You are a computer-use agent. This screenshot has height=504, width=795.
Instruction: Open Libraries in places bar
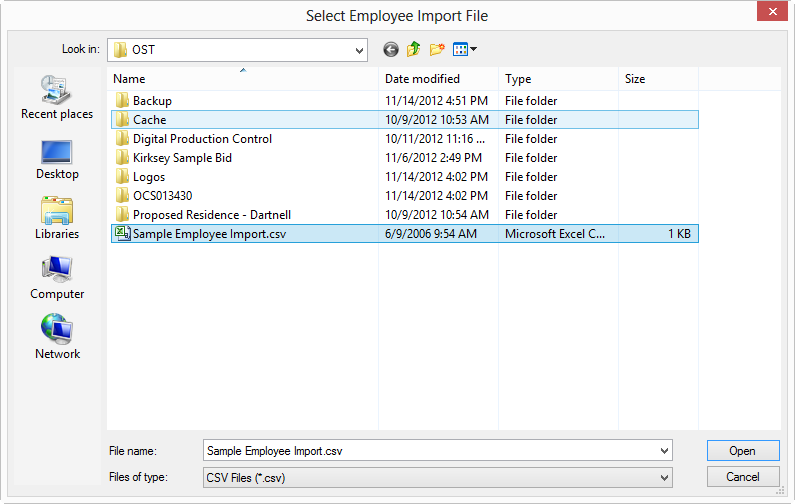click(57, 218)
